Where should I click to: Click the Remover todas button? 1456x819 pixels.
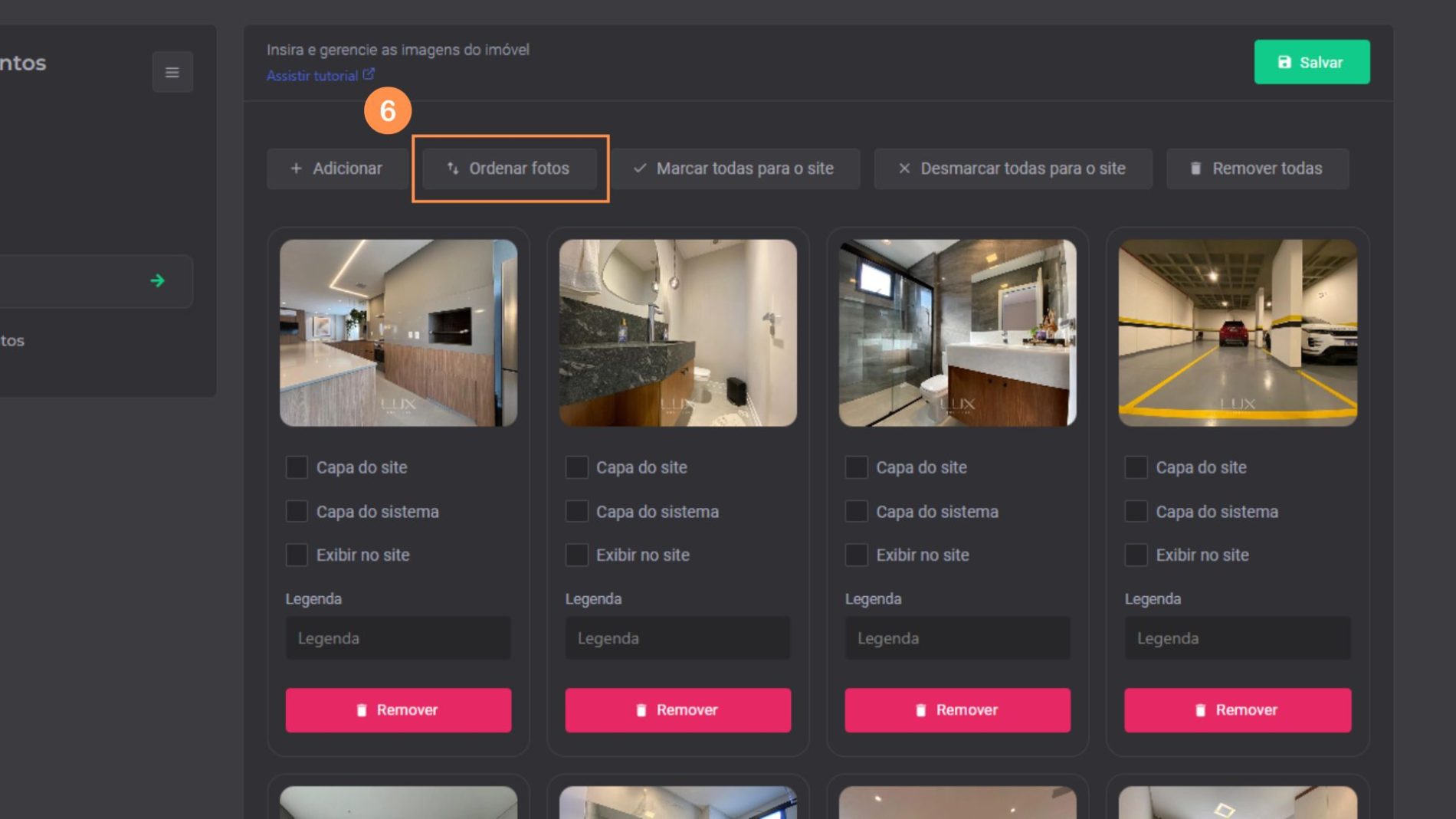[x=1256, y=169]
